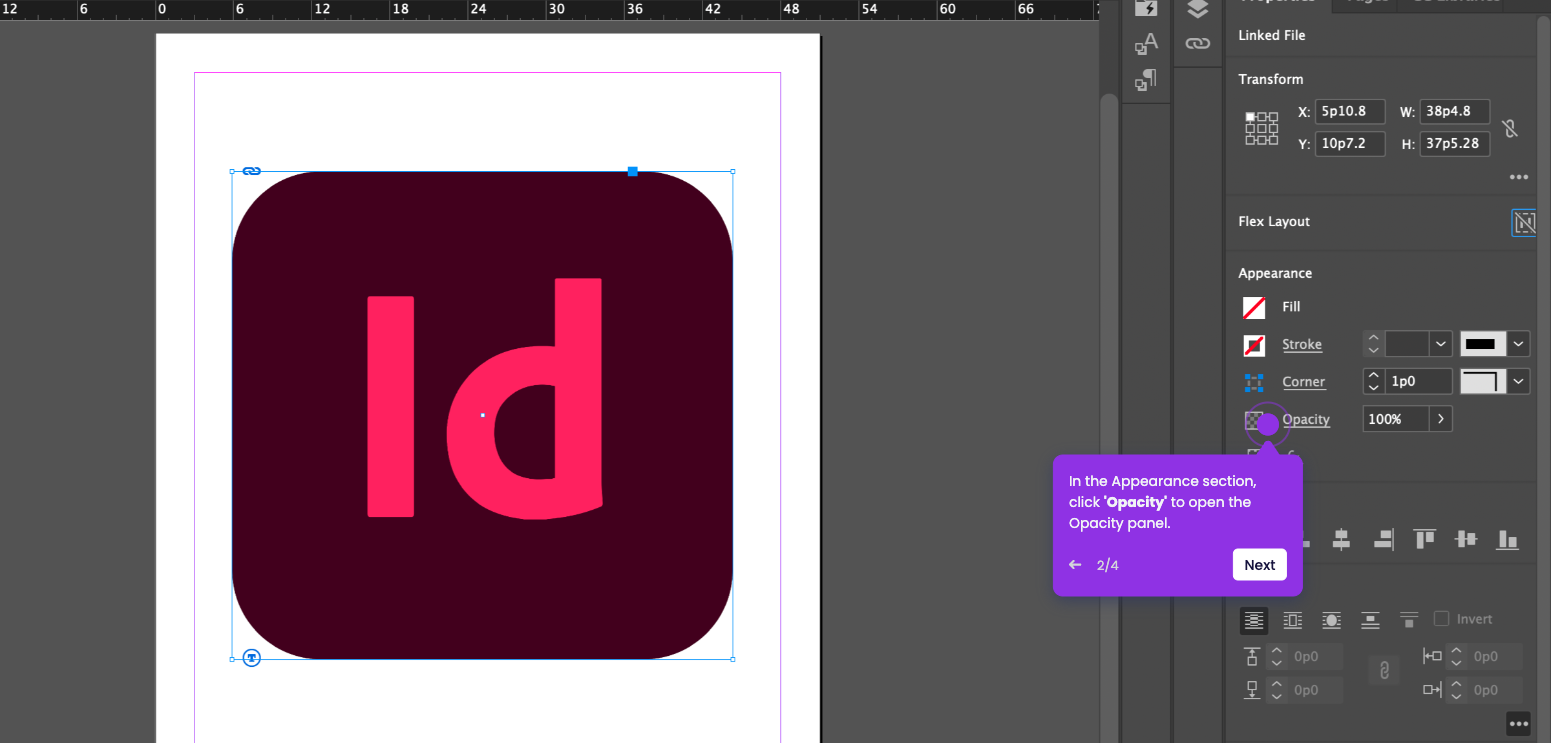
Task: Click the corner size stepper
Action: tap(1374, 381)
